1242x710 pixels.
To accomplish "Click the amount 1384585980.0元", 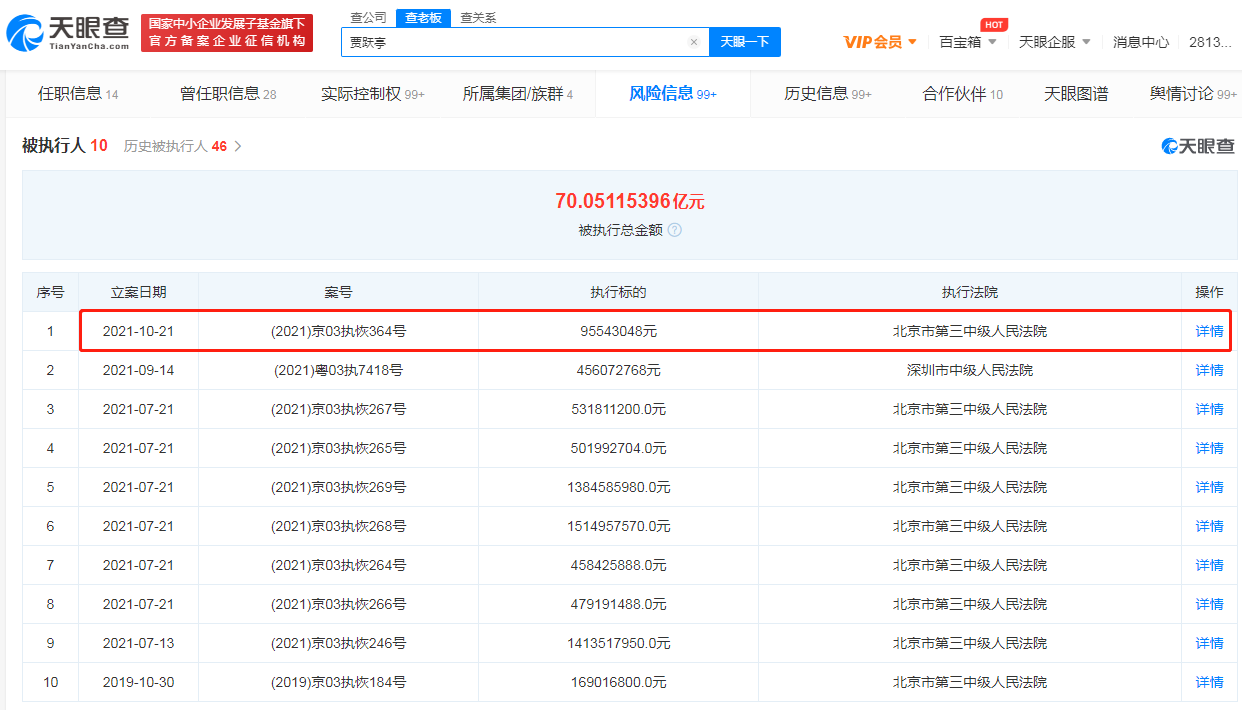I will [x=618, y=487].
